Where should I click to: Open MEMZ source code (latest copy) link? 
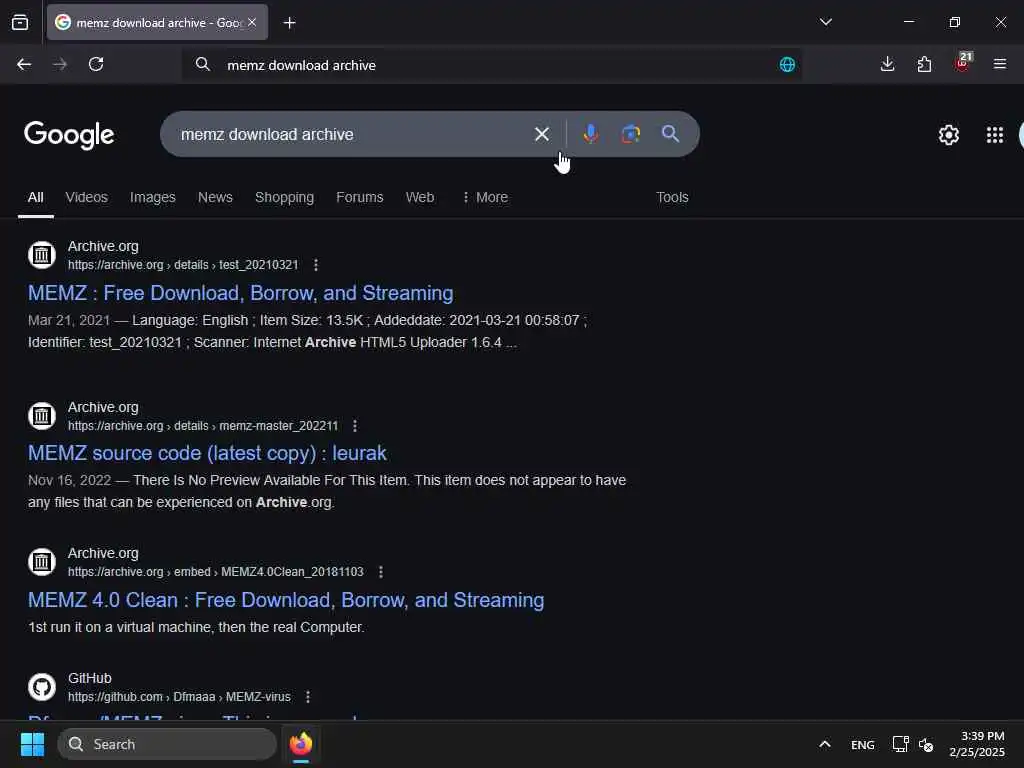[x=207, y=453]
